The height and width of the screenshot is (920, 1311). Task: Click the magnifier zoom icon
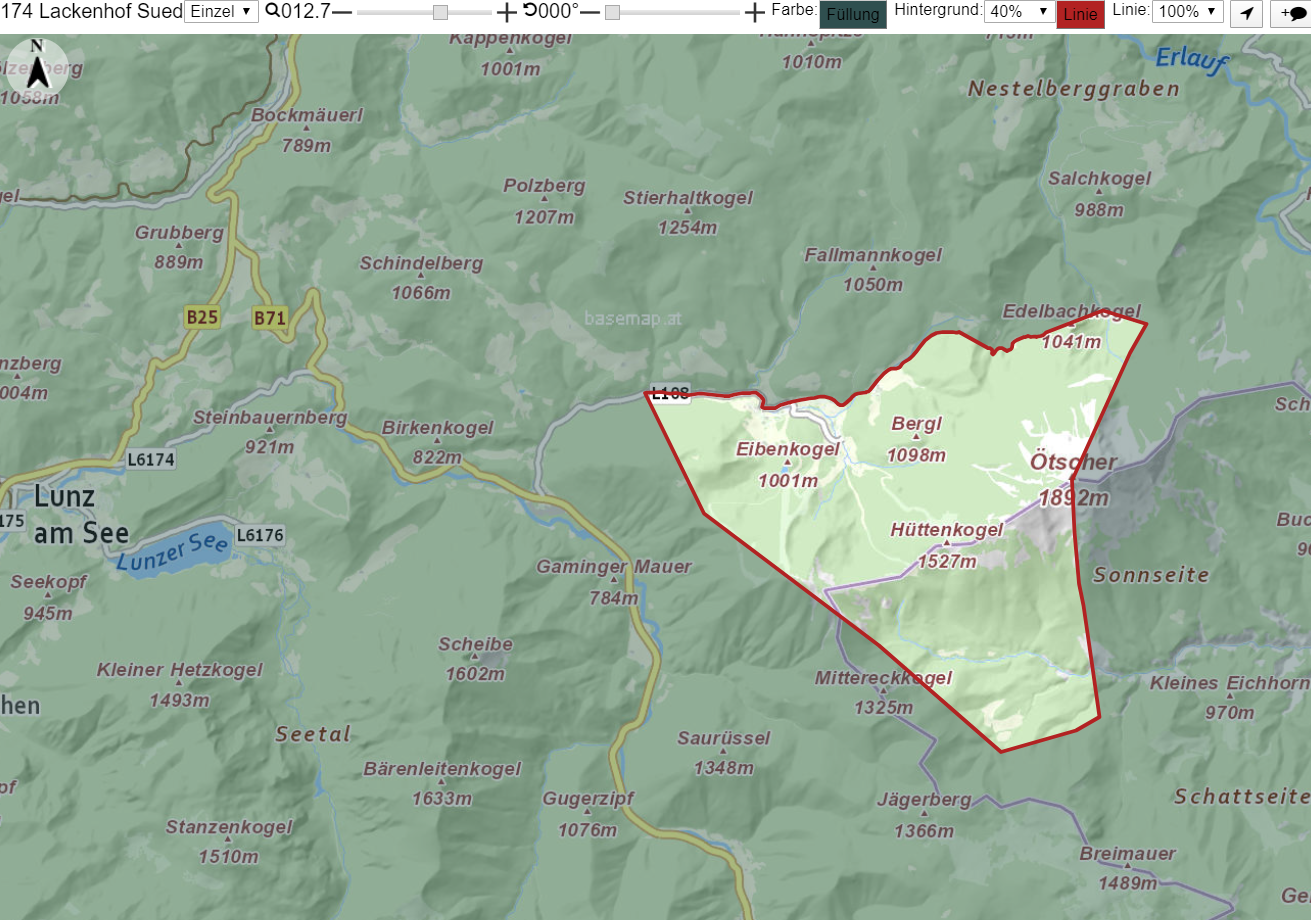[272, 12]
